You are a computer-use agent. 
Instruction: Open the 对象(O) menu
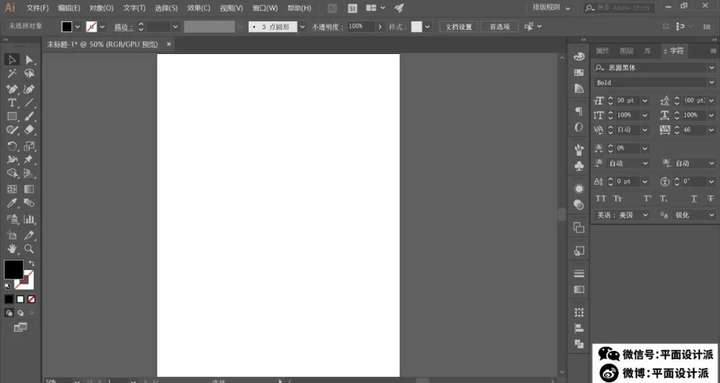101,8
